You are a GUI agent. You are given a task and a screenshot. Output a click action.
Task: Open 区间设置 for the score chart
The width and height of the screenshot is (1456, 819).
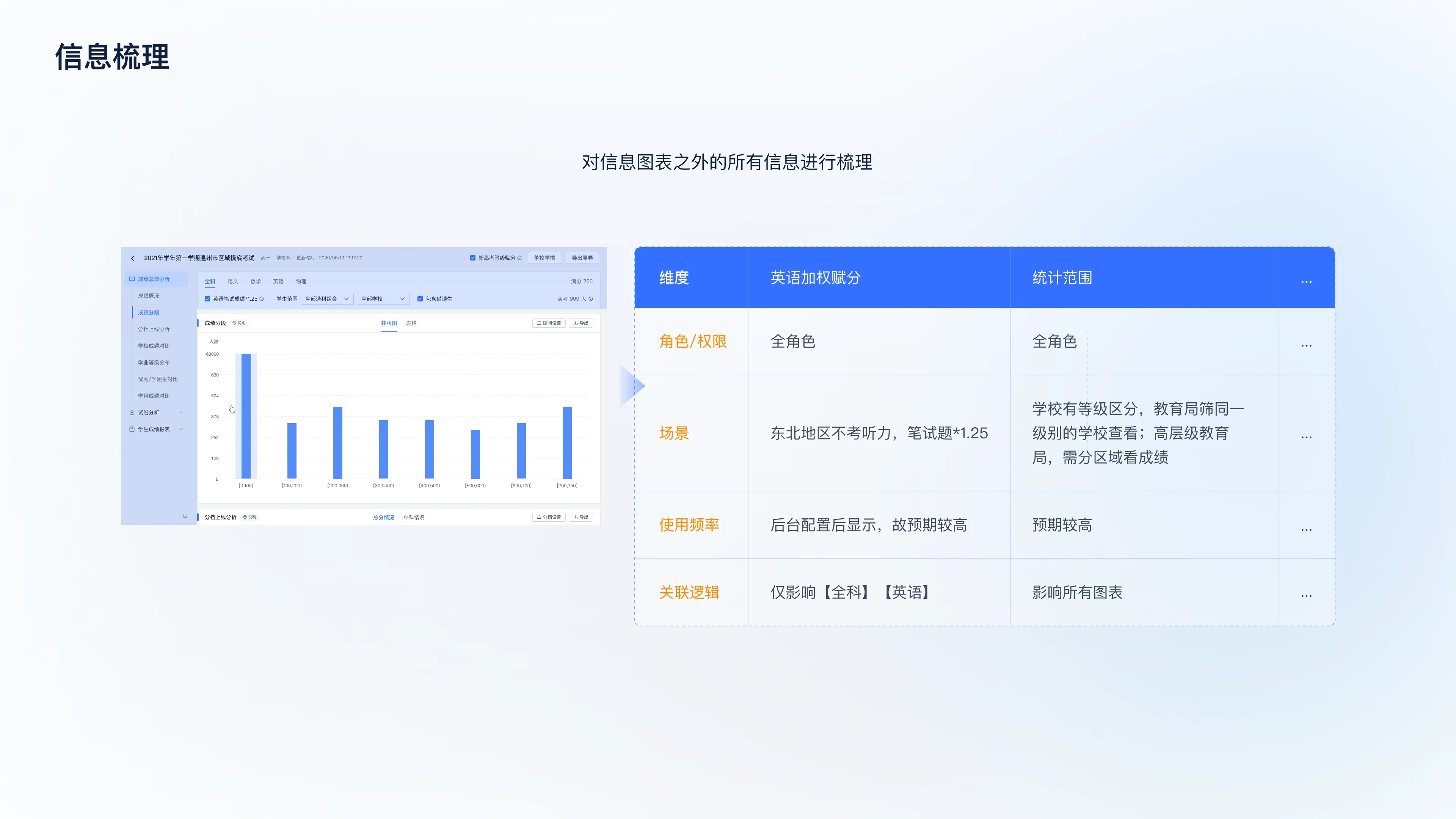[x=549, y=323]
